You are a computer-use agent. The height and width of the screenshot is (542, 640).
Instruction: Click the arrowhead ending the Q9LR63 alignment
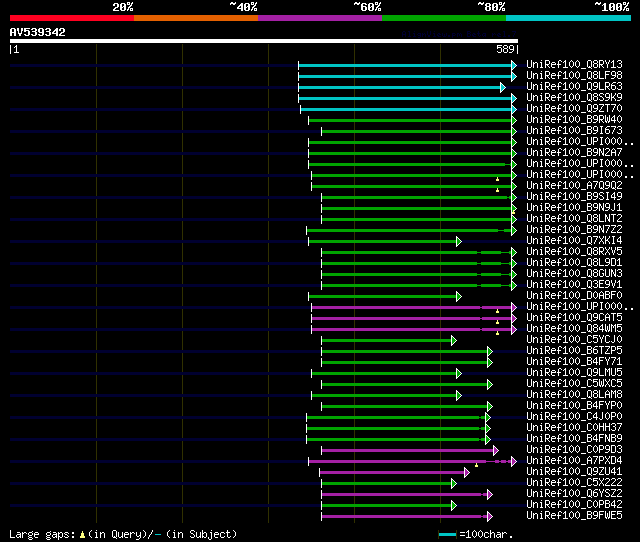coord(503,87)
